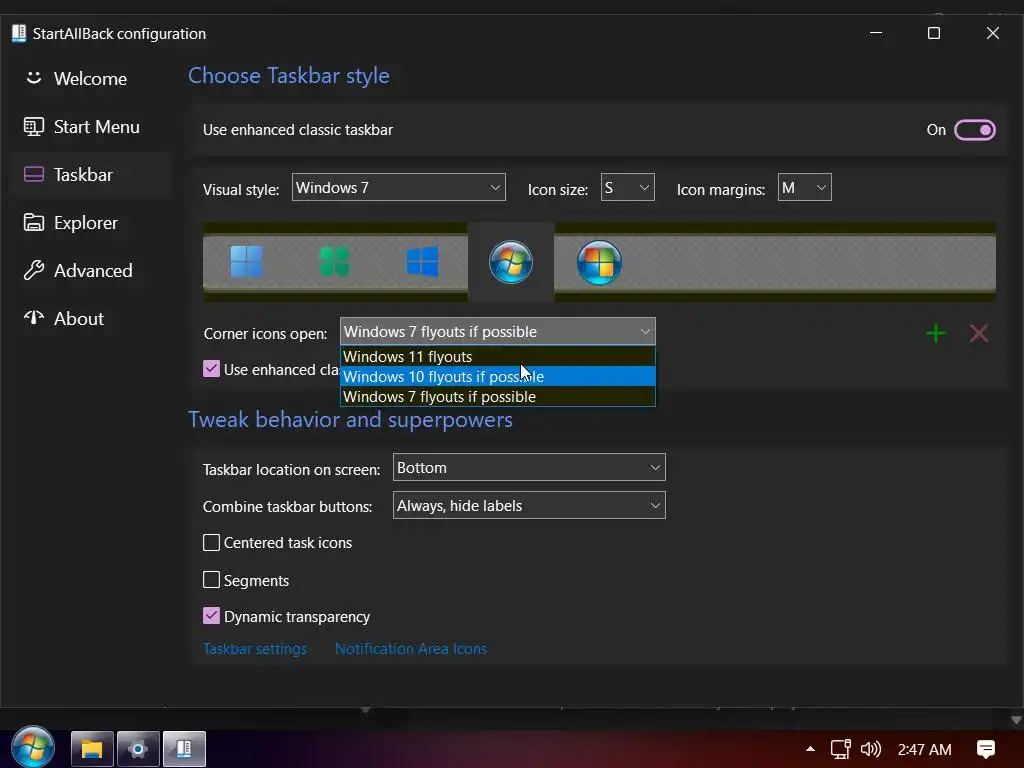1024x768 pixels.
Task: Switch to the Start Menu section
Action: [90, 127]
